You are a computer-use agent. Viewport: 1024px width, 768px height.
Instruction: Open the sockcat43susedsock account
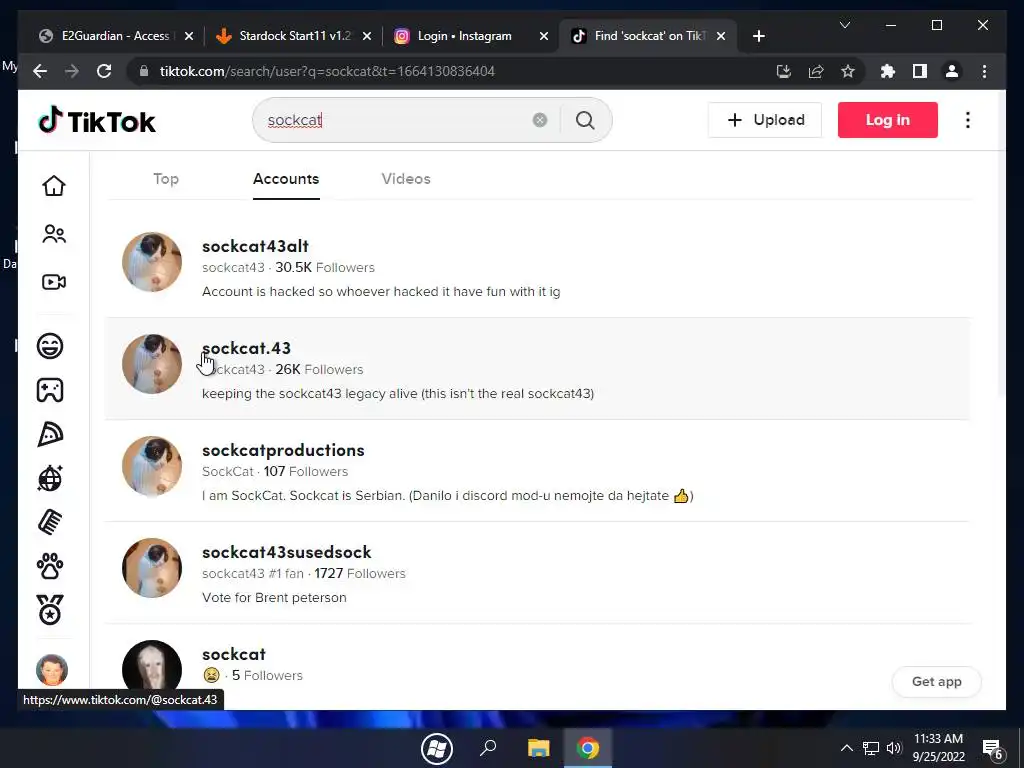tap(287, 552)
